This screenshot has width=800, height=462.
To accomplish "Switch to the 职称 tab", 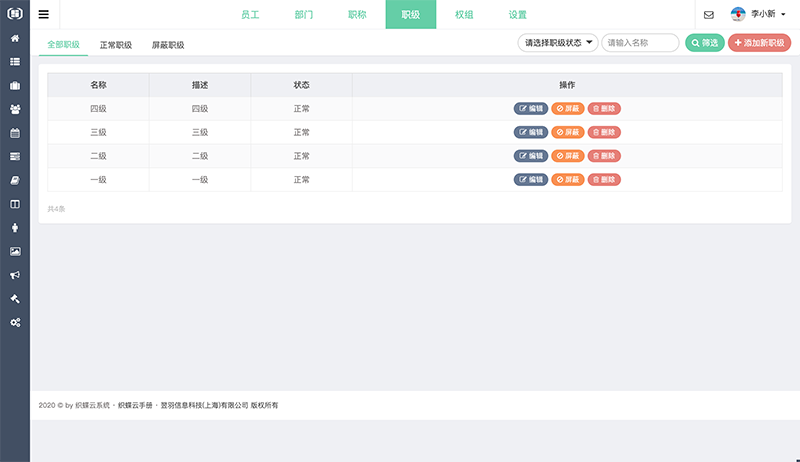I will 357,15.
